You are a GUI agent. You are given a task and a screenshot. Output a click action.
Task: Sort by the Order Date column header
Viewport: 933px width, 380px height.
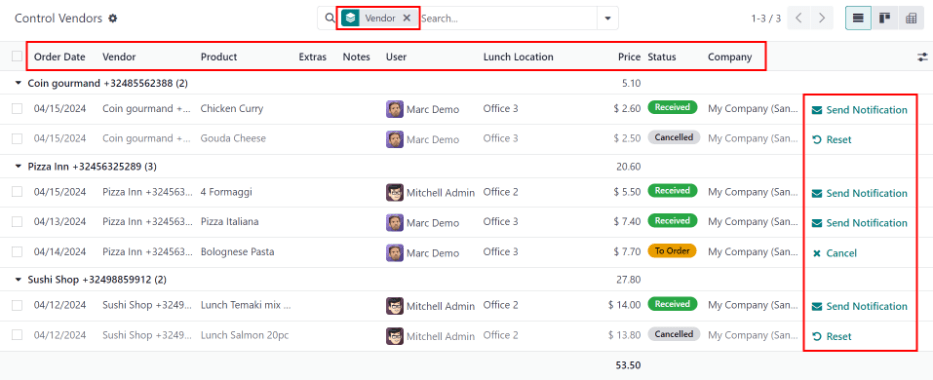click(x=60, y=57)
